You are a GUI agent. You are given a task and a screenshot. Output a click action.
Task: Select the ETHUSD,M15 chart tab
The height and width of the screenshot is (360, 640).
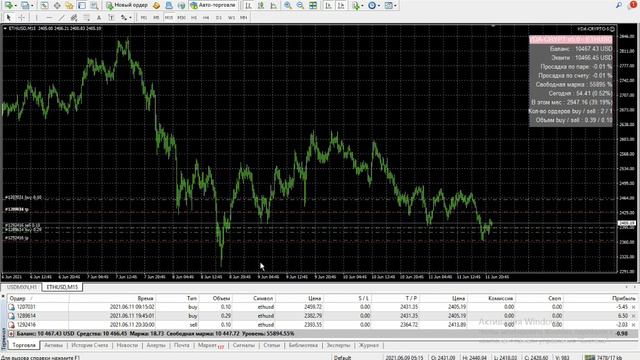(x=62, y=287)
